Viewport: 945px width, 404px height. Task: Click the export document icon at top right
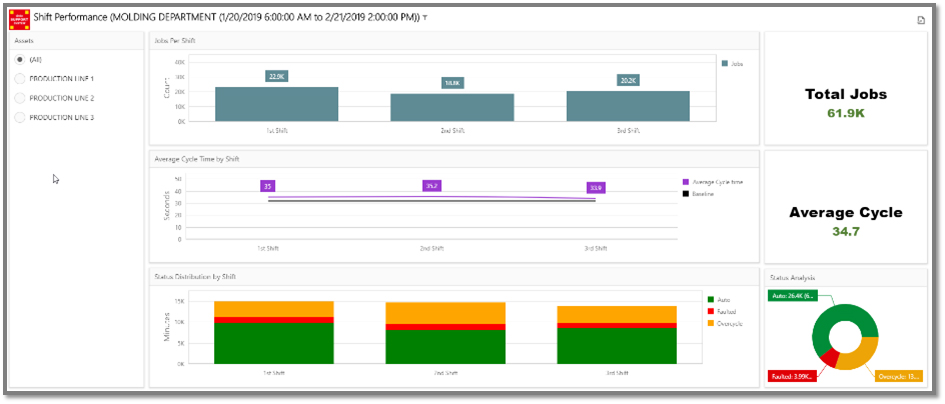click(x=920, y=20)
